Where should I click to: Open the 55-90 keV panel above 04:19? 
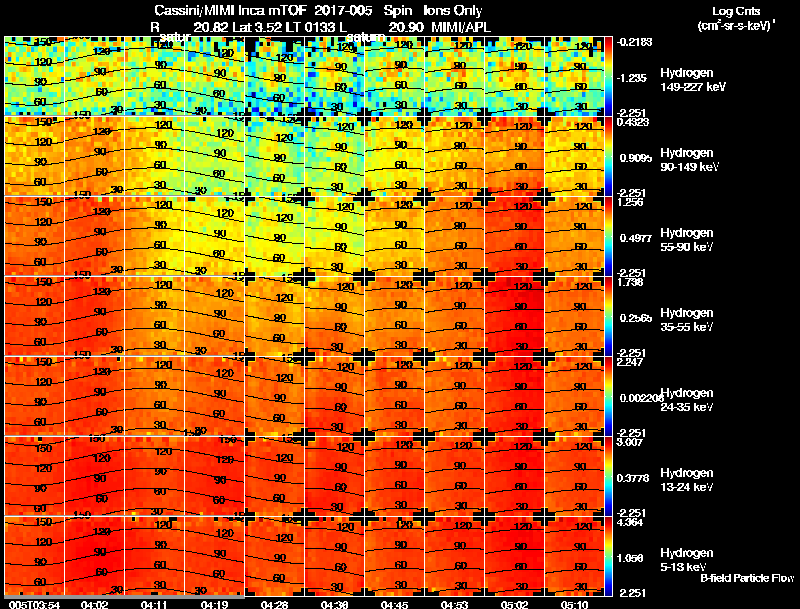pyautogui.click(x=214, y=236)
